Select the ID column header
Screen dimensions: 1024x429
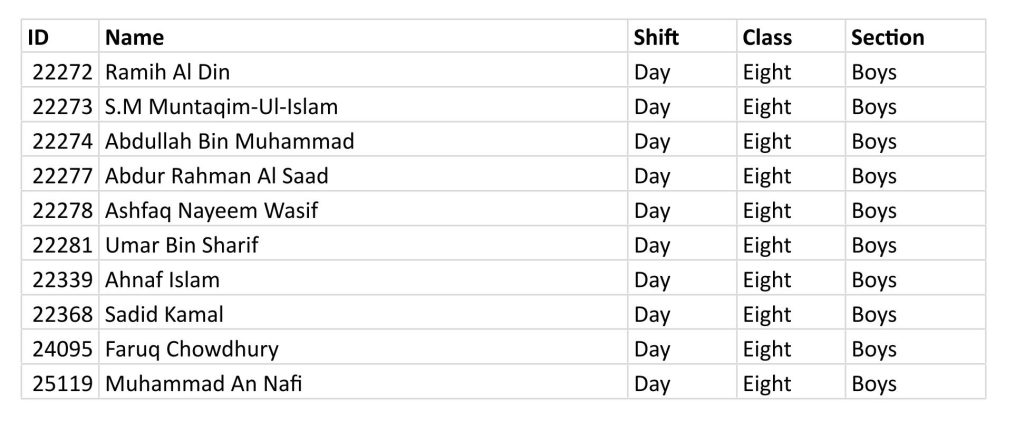click(x=60, y=37)
